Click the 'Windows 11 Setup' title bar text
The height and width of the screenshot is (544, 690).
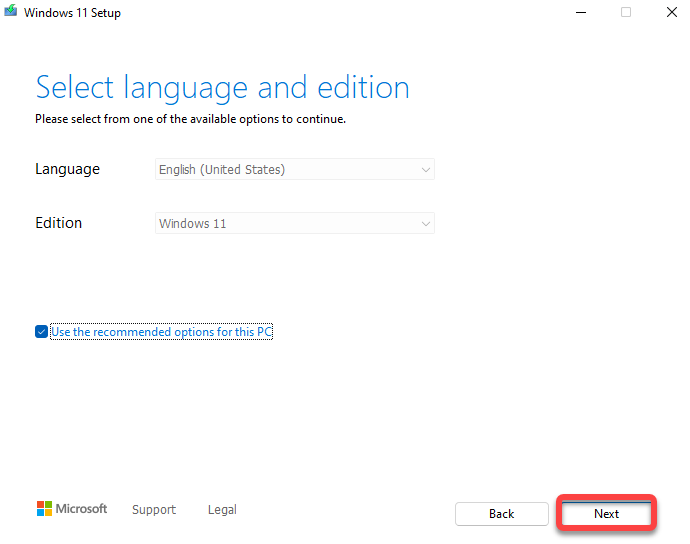point(72,13)
